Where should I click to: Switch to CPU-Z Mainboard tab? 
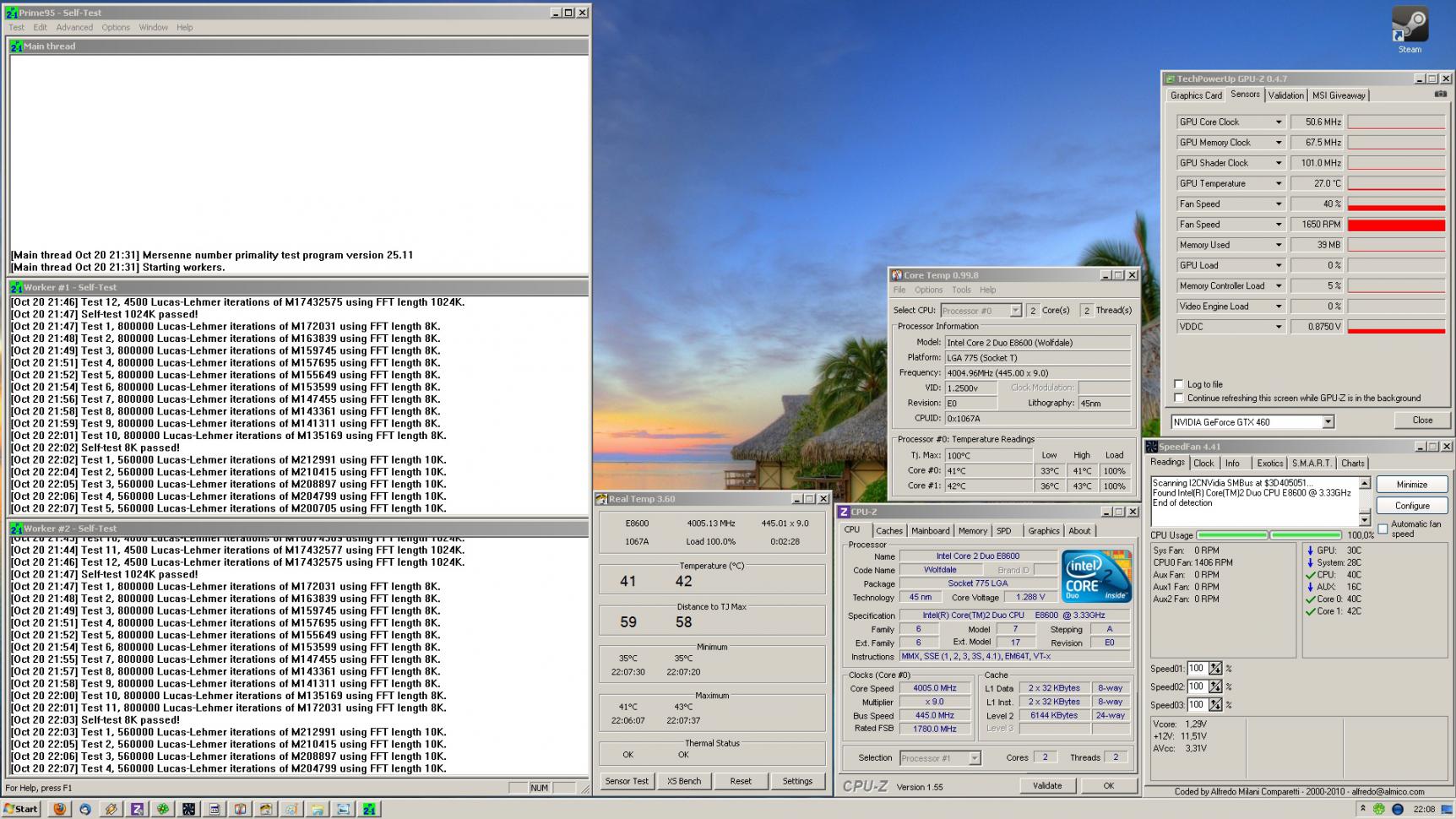point(930,531)
